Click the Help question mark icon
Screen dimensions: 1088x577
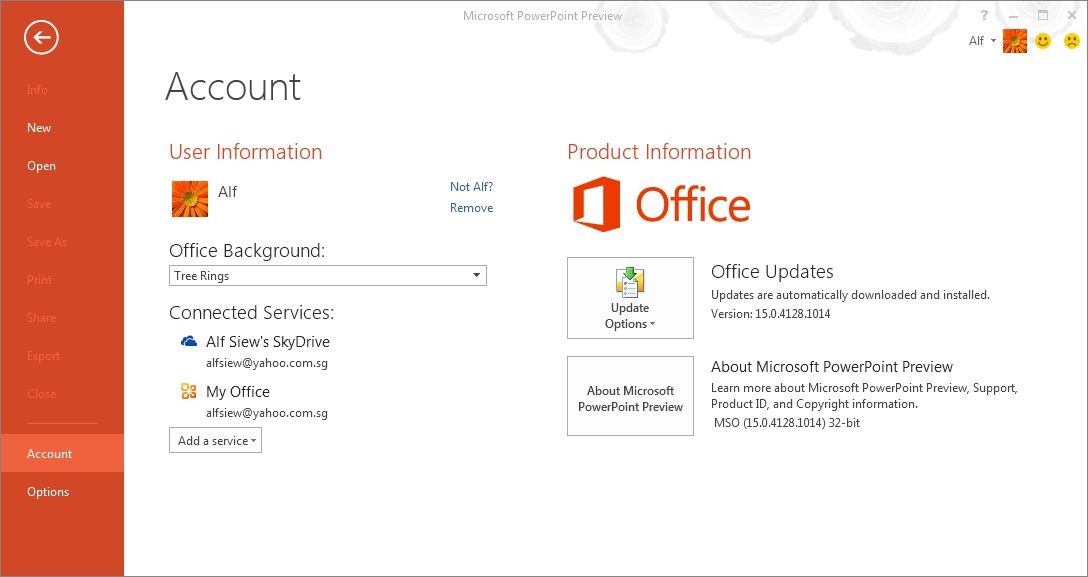[x=984, y=15]
